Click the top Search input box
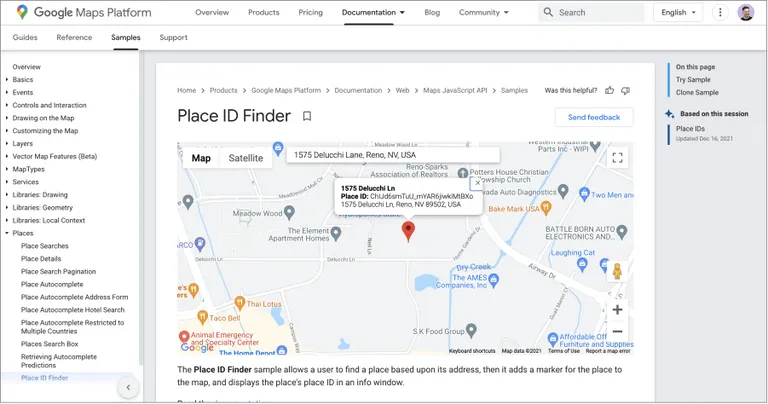The width and height of the screenshot is (768, 404). coord(592,12)
